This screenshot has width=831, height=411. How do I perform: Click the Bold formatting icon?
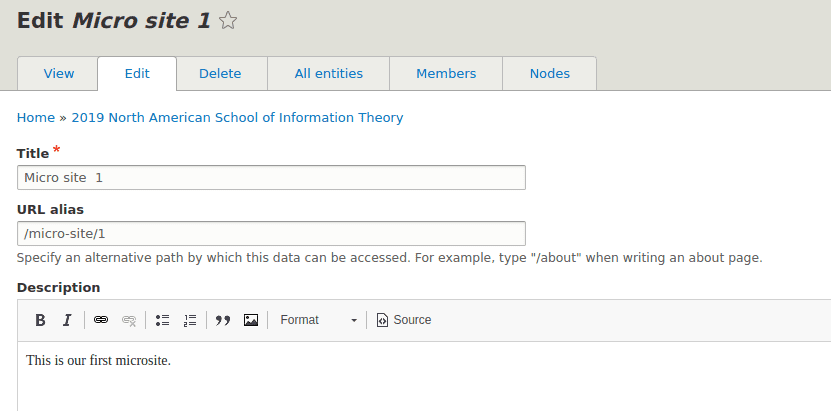click(40, 320)
